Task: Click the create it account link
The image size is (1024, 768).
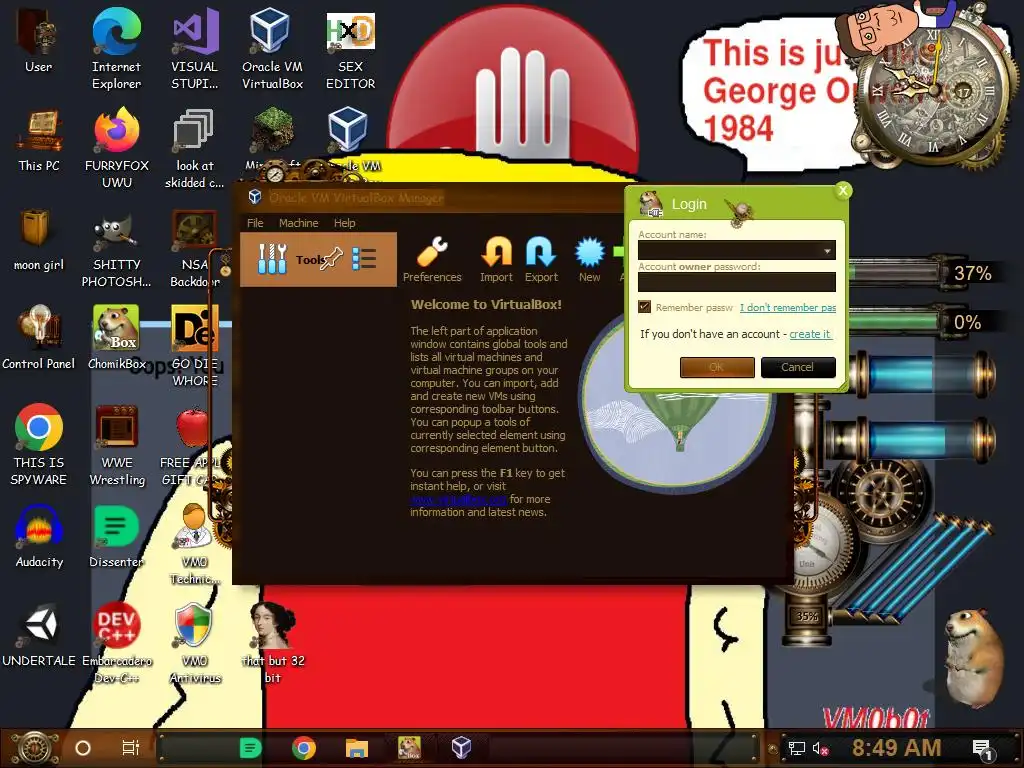Action: point(810,334)
